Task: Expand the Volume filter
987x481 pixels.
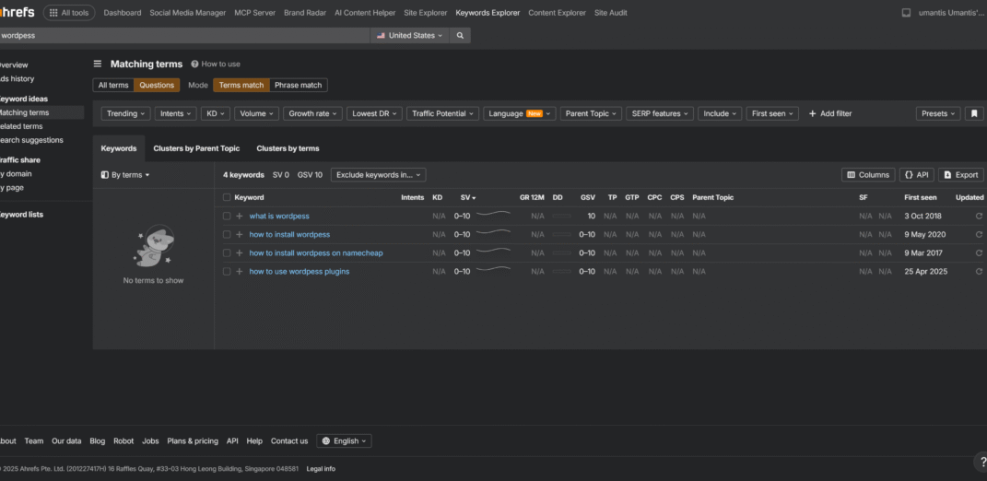Action: click(x=257, y=114)
